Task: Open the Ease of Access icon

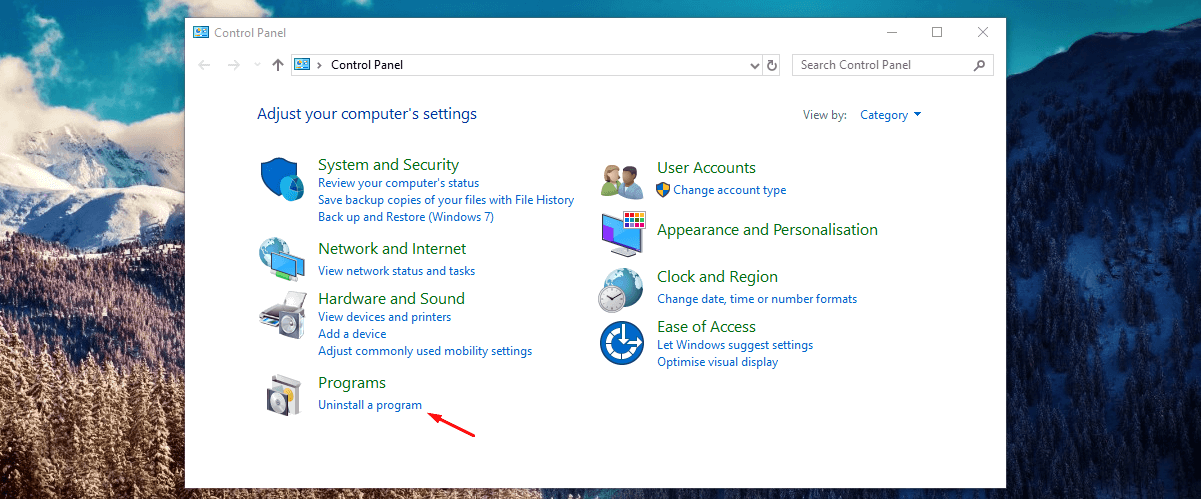Action: point(621,343)
